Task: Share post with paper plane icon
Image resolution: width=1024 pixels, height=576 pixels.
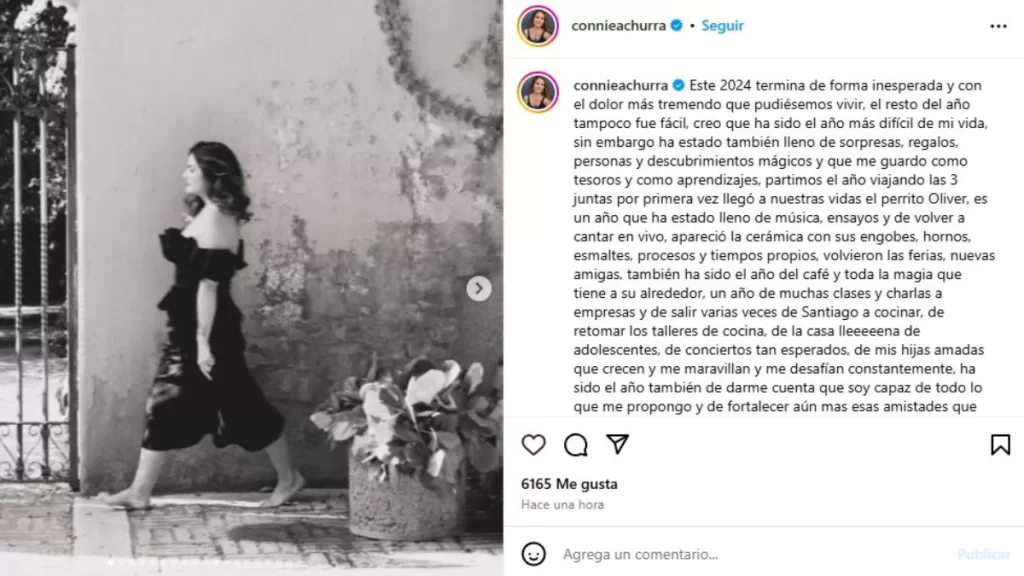Action: [x=617, y=444]
